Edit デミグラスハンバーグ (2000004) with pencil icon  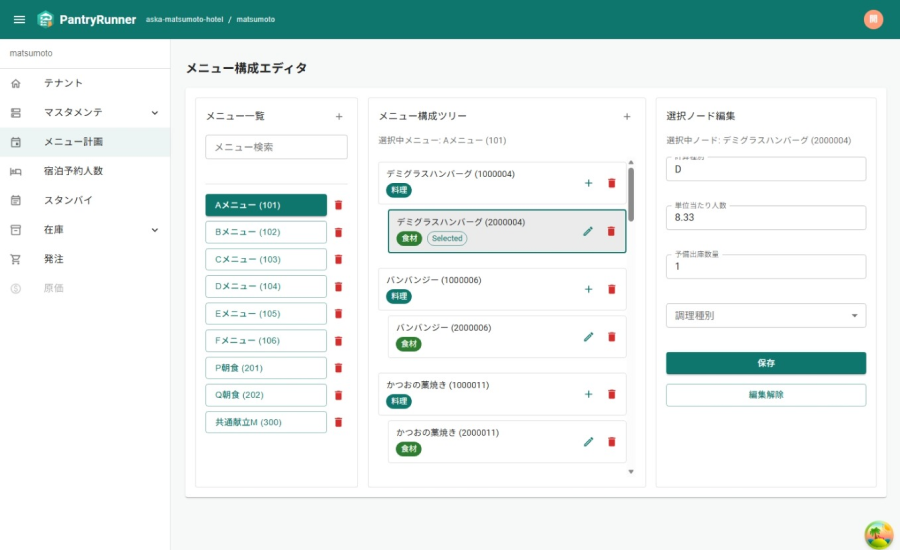point(588,231)
